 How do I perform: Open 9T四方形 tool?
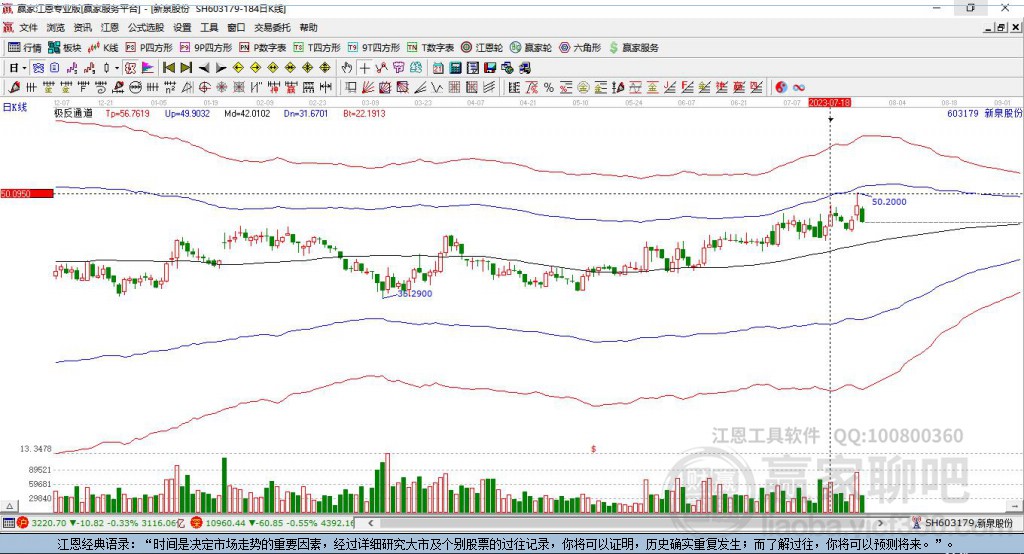point(374,48)
